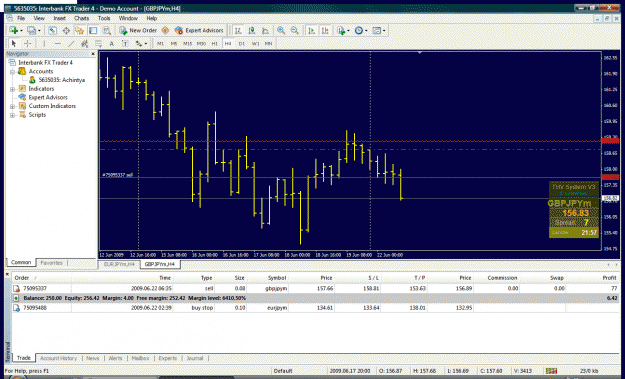Click the New Order button
This screenshot has width=625, height=379.
pos(138,30)
